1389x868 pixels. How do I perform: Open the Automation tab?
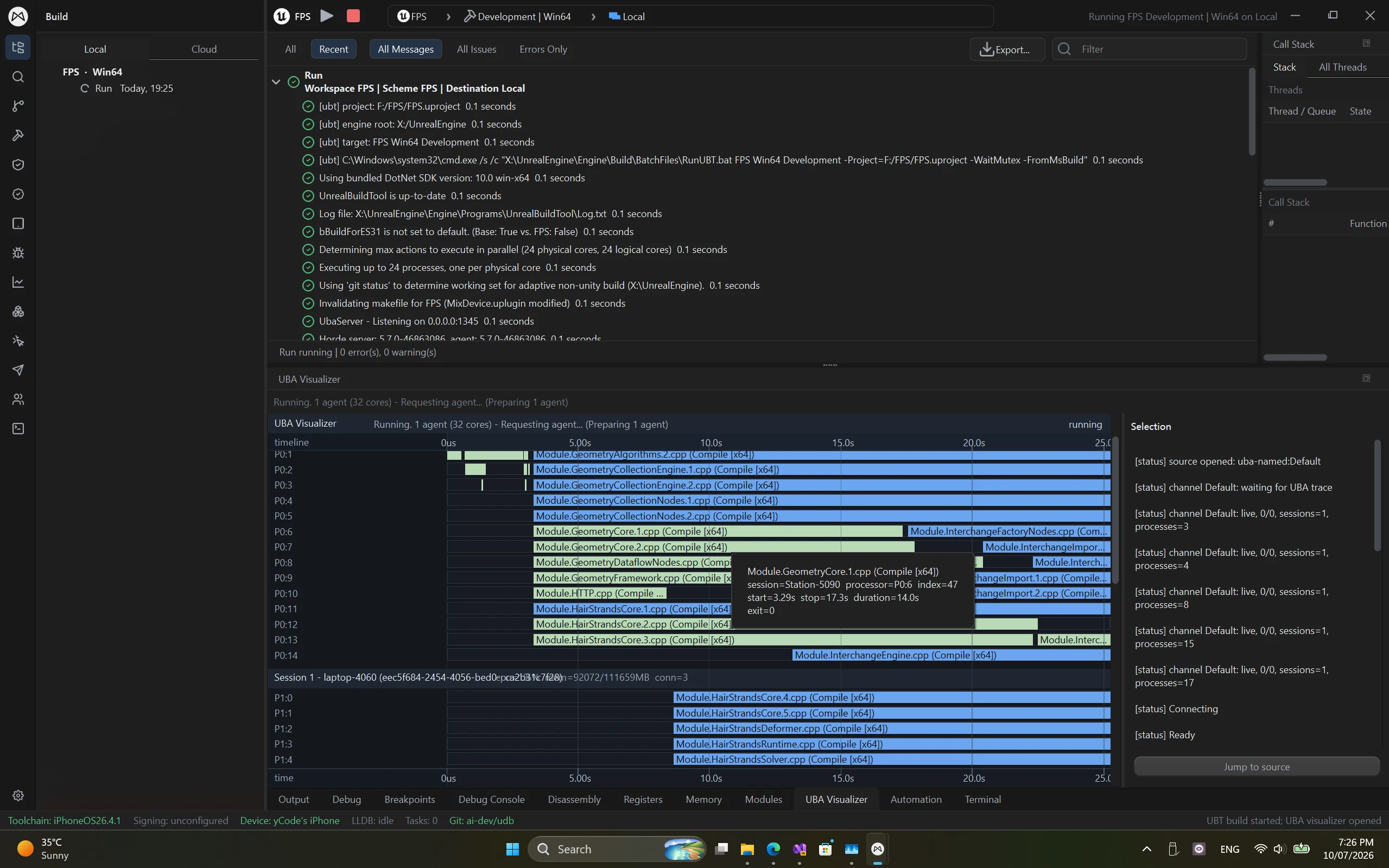click(916, 799)
